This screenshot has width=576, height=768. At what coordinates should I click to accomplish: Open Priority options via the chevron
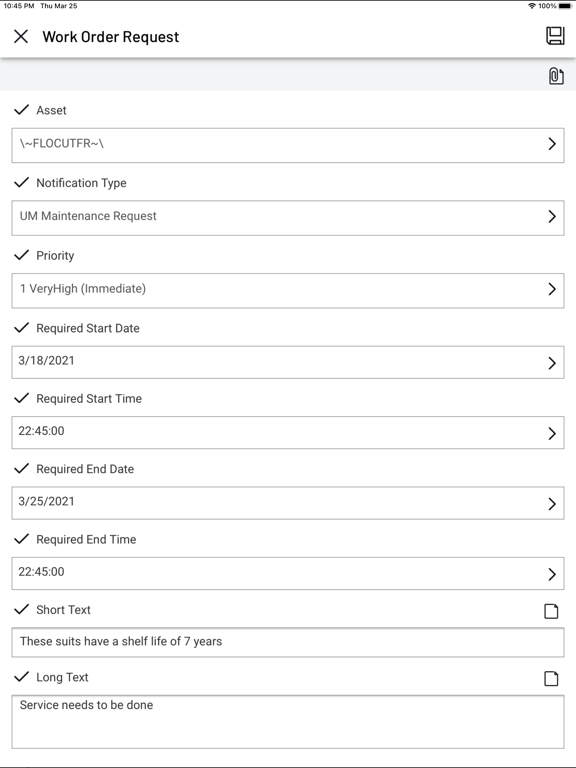click(x=552, y=289)
